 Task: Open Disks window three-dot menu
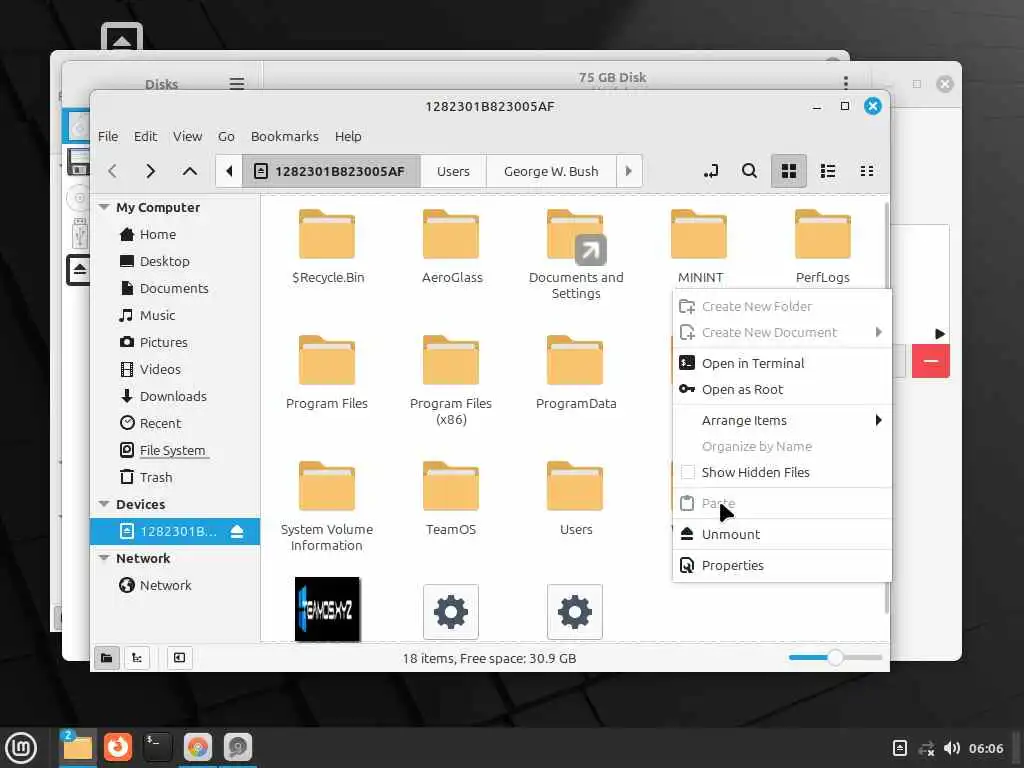pos(846,82)
